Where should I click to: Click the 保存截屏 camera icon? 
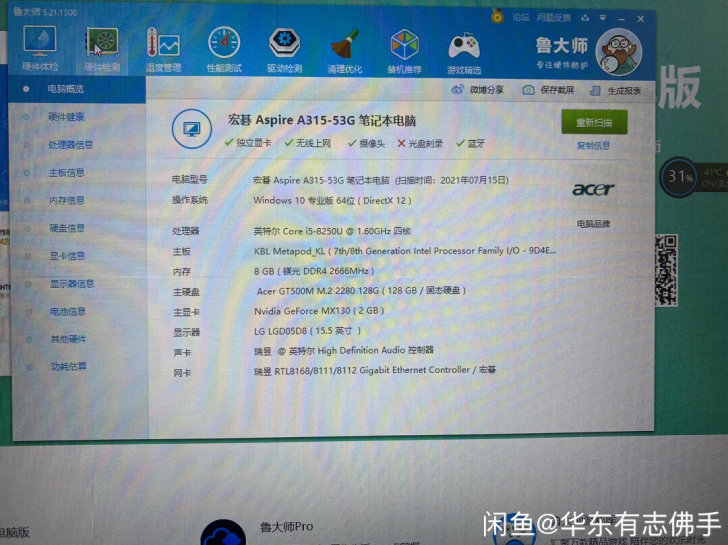[x=528, y=90]
